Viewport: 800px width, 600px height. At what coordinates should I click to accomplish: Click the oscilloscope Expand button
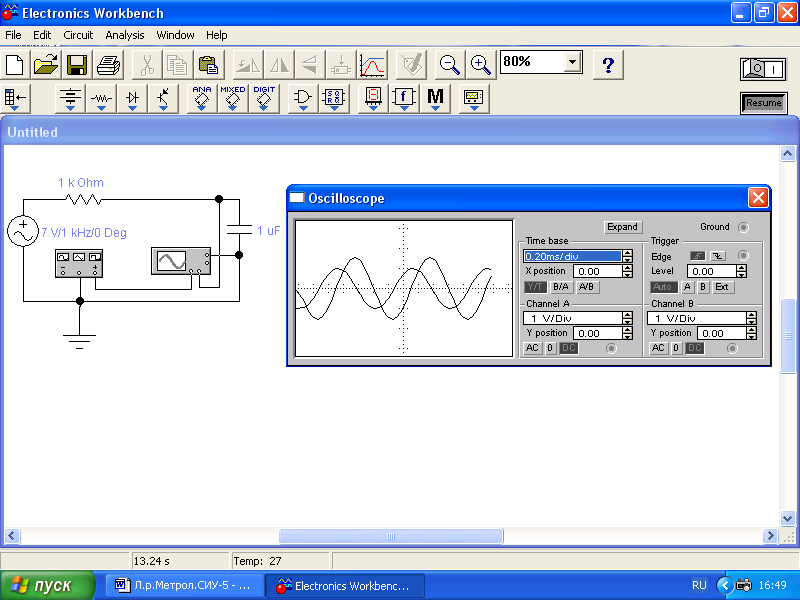622,227
